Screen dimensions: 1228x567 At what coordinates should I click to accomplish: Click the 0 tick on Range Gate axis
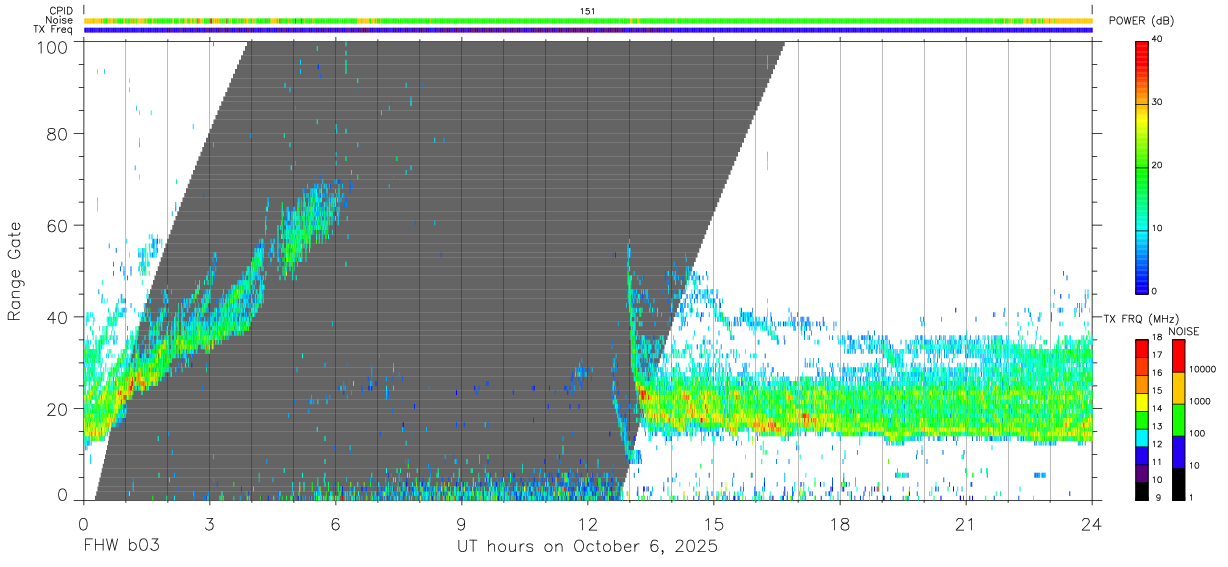click(63, 494)
